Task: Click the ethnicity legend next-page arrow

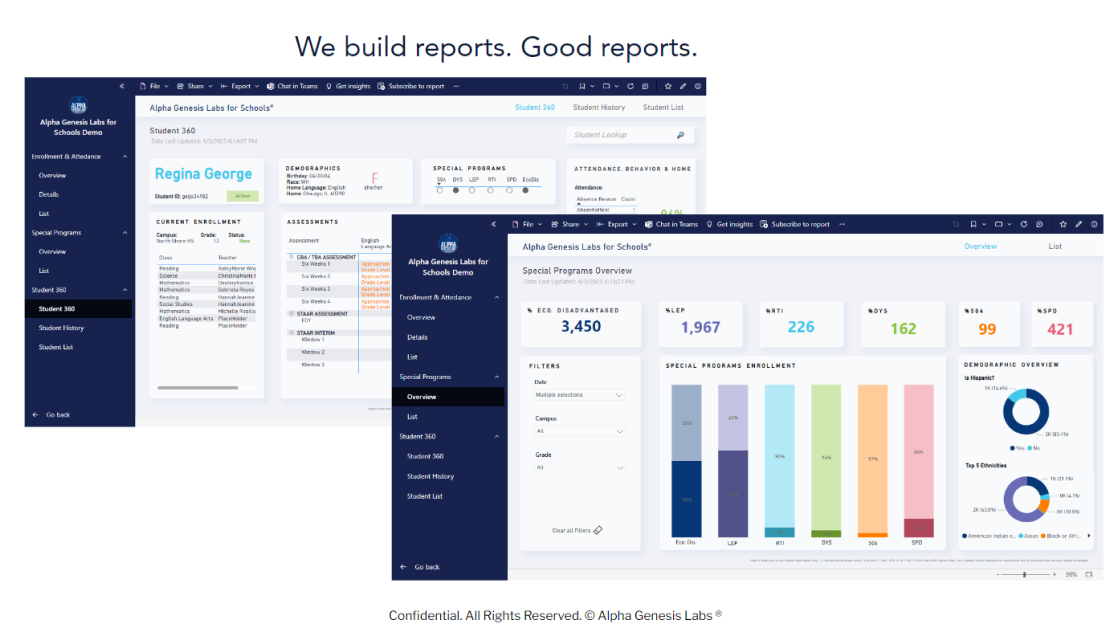Action: 1088,536
